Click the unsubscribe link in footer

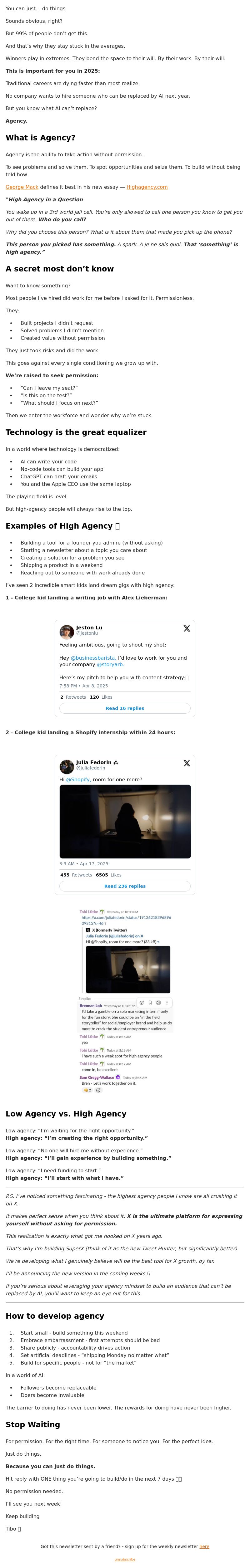(x=125, y=1560)
